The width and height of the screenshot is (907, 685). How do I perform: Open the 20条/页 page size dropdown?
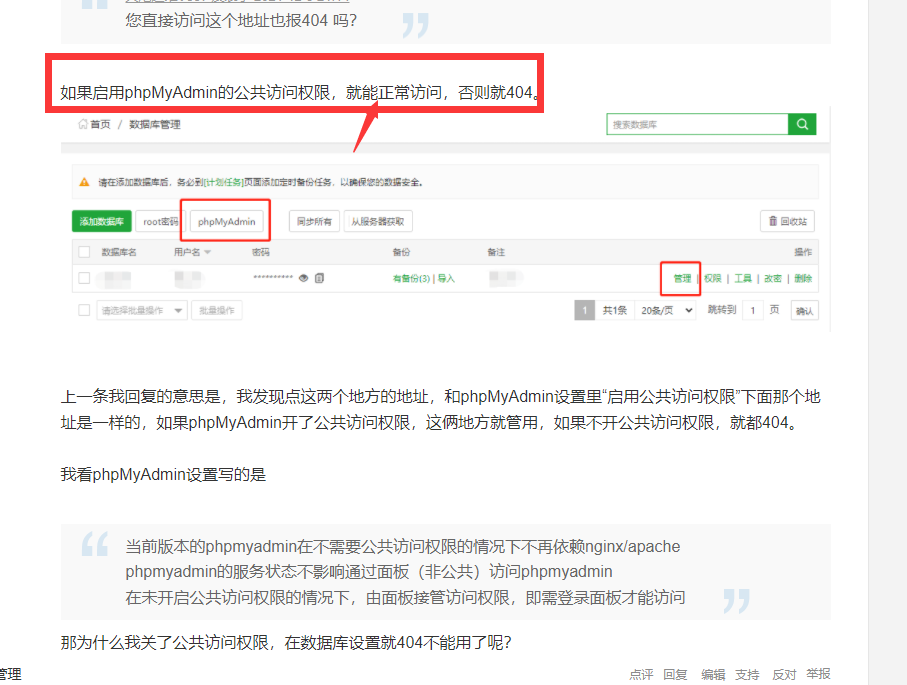coord(666,311)
